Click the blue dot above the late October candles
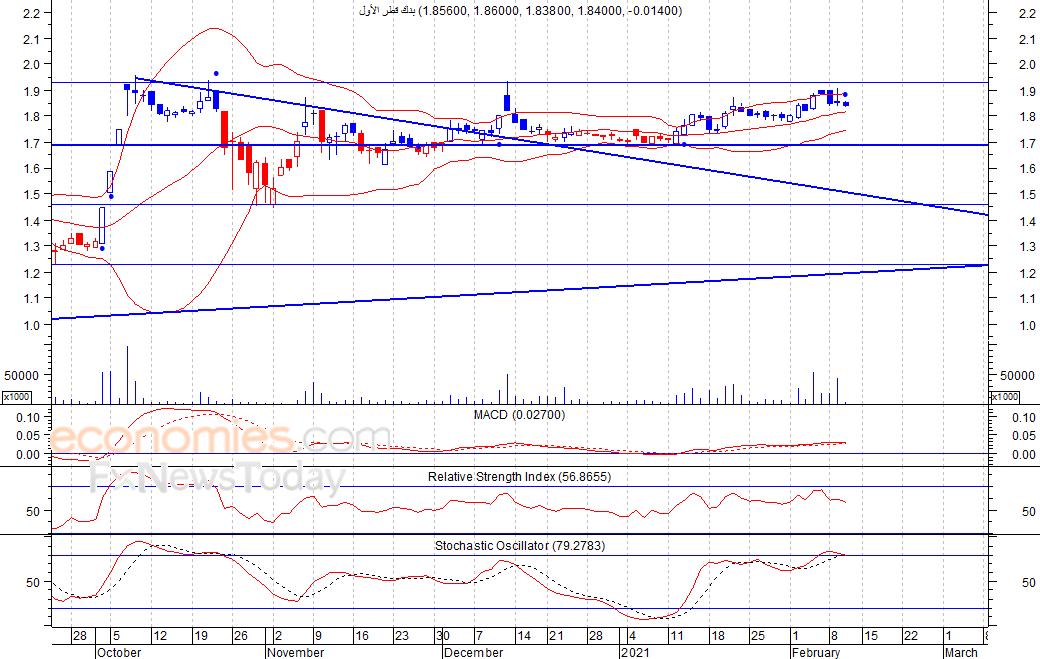 pyautogui.click(x=217, y=74)
